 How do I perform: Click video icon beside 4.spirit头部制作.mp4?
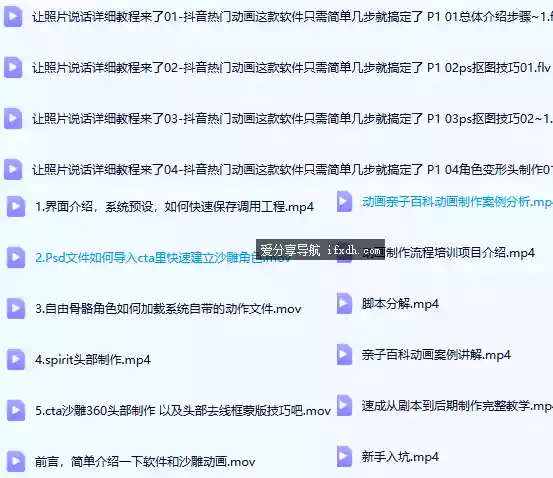pos(16,359)
